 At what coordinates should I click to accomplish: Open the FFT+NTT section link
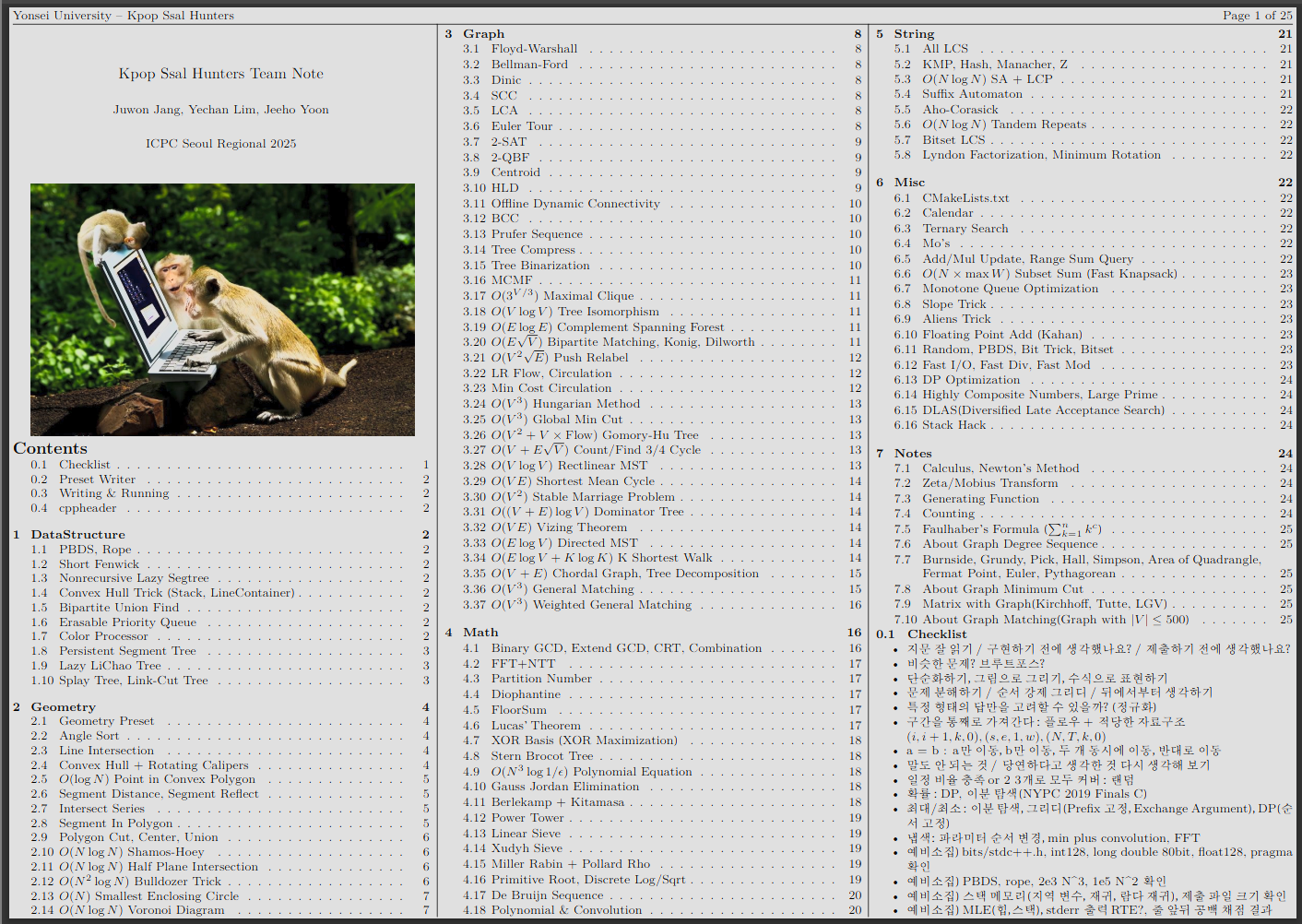click(x=523, y=664)
